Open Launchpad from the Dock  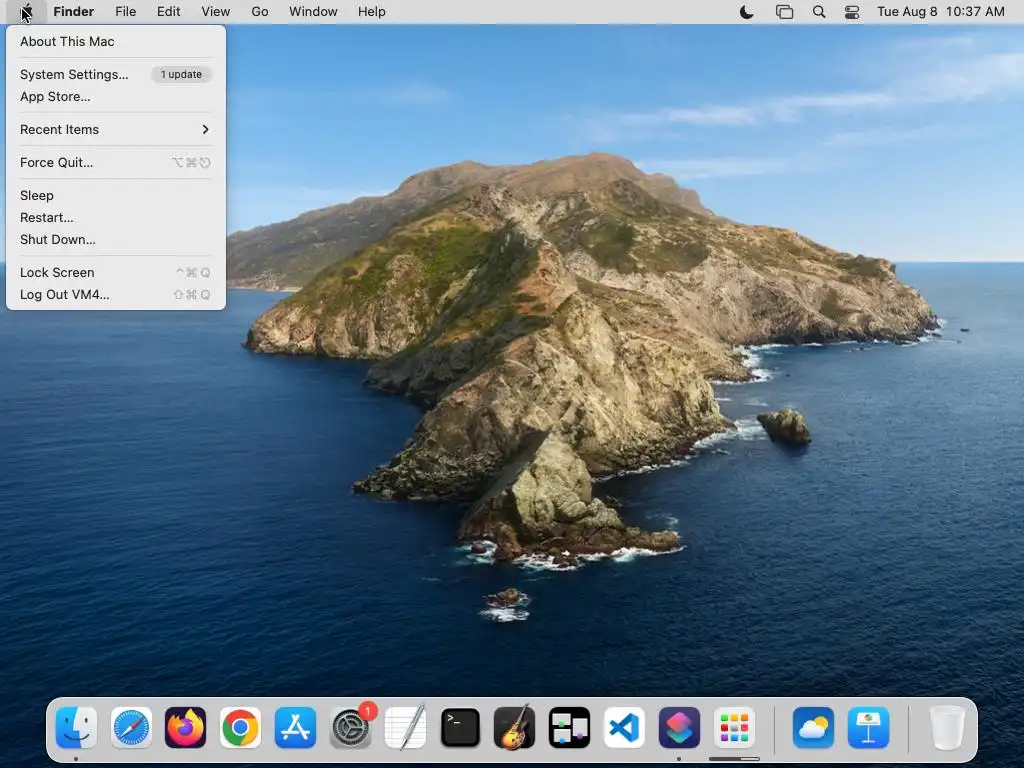coord(734,728)
